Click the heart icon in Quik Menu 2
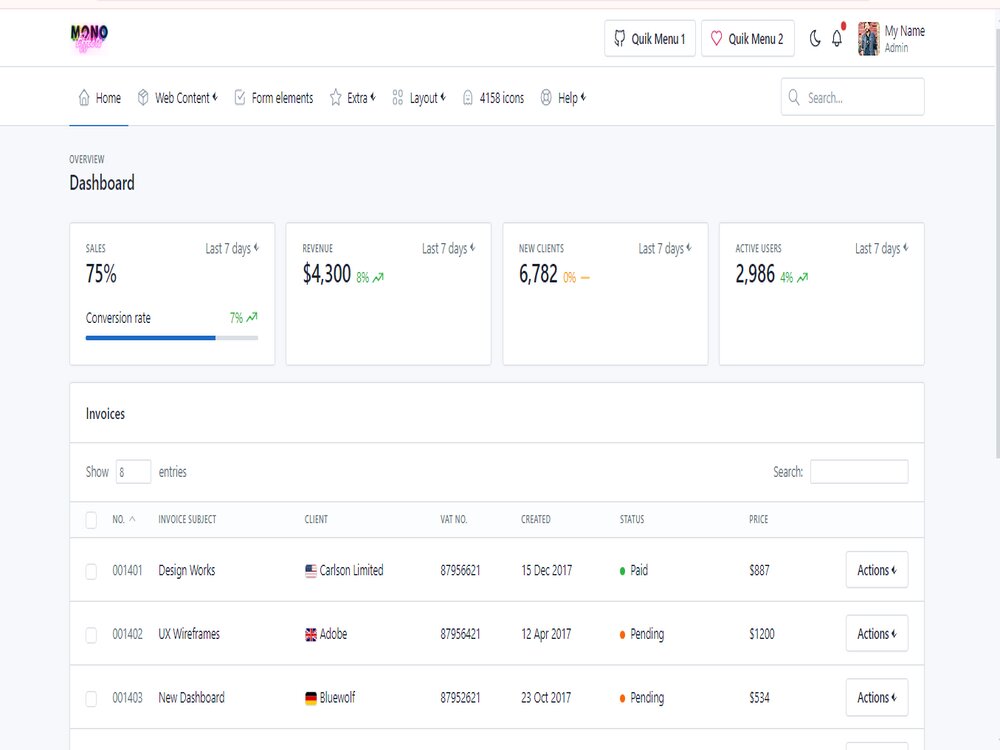The width and height of the screenshot is (1000, 750). (x=716, y=39)
